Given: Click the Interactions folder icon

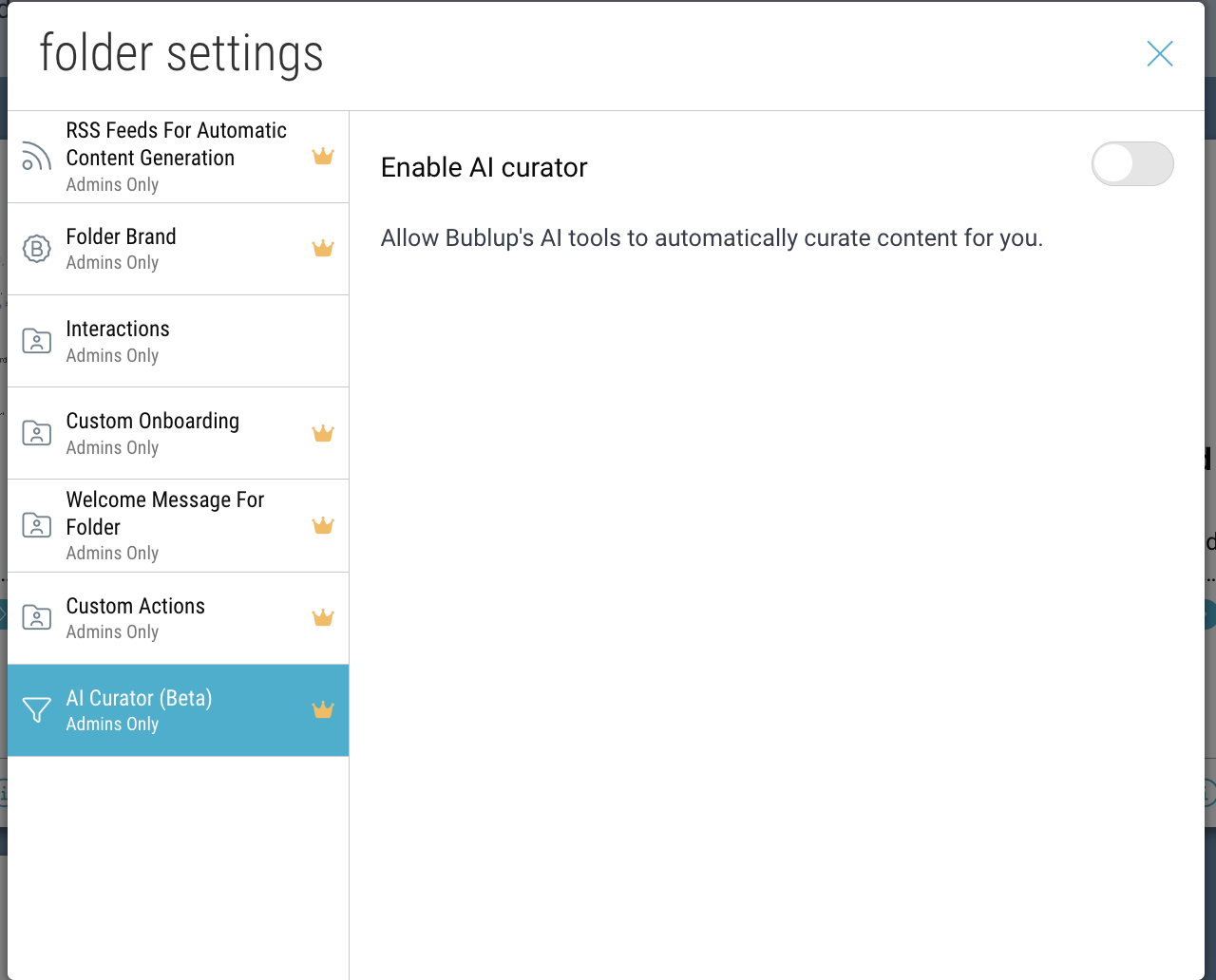Looking at the screenshot, I should [x=36, y=341].
